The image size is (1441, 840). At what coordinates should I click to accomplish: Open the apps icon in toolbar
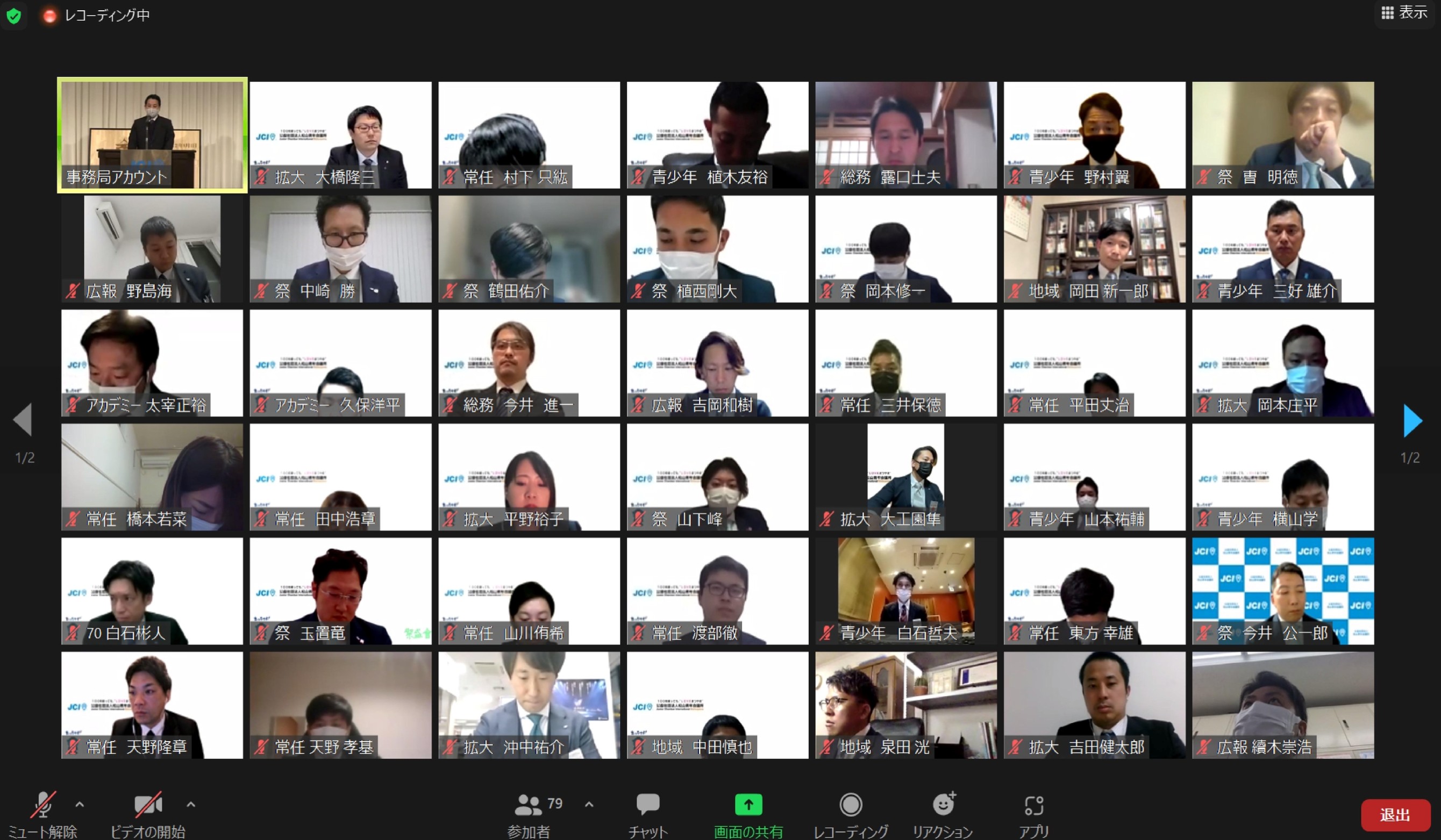click(x=1033, y=806)
